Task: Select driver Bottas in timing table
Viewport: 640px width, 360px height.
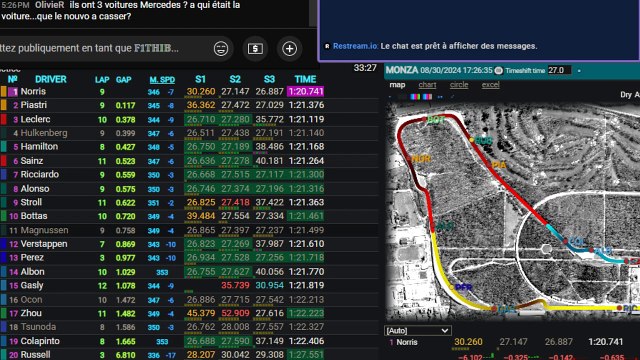Action: 34,216
